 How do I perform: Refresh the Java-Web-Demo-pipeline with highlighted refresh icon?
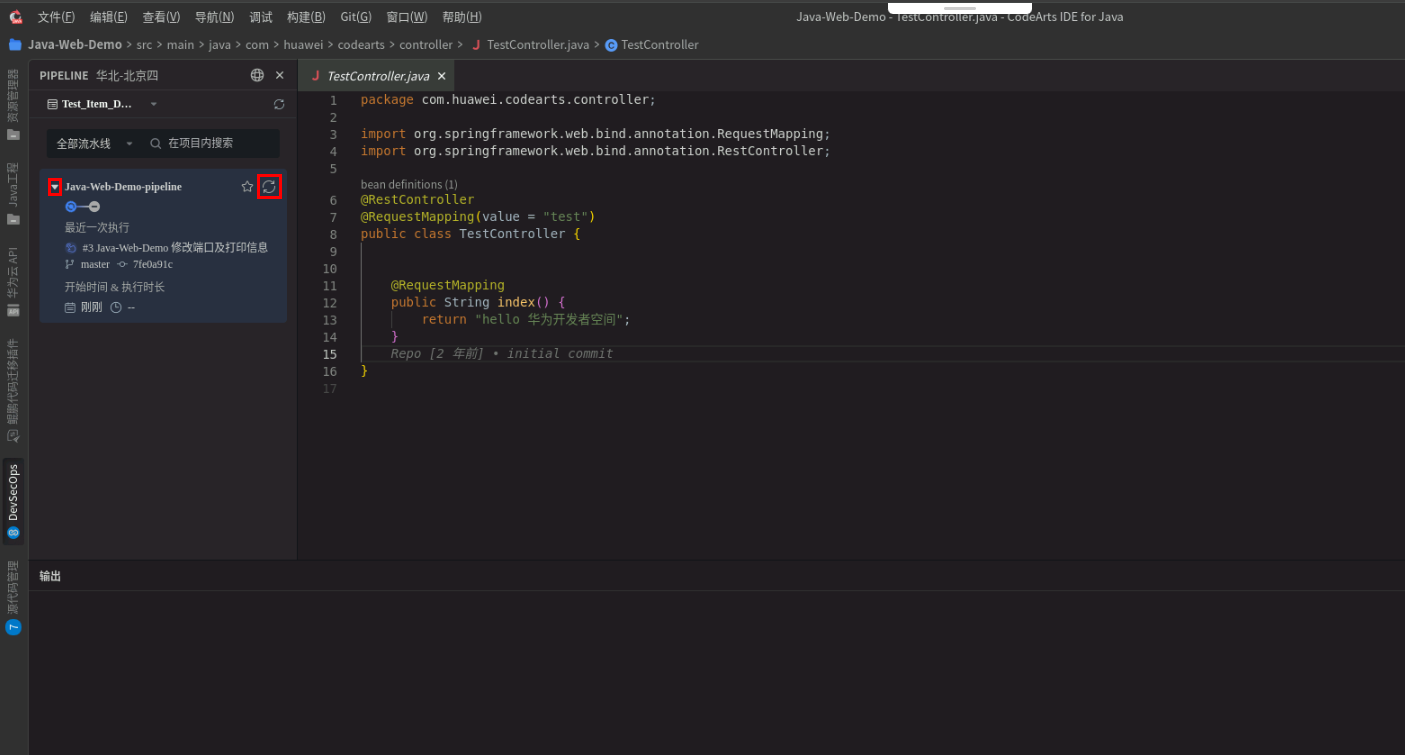click(269, 186)
